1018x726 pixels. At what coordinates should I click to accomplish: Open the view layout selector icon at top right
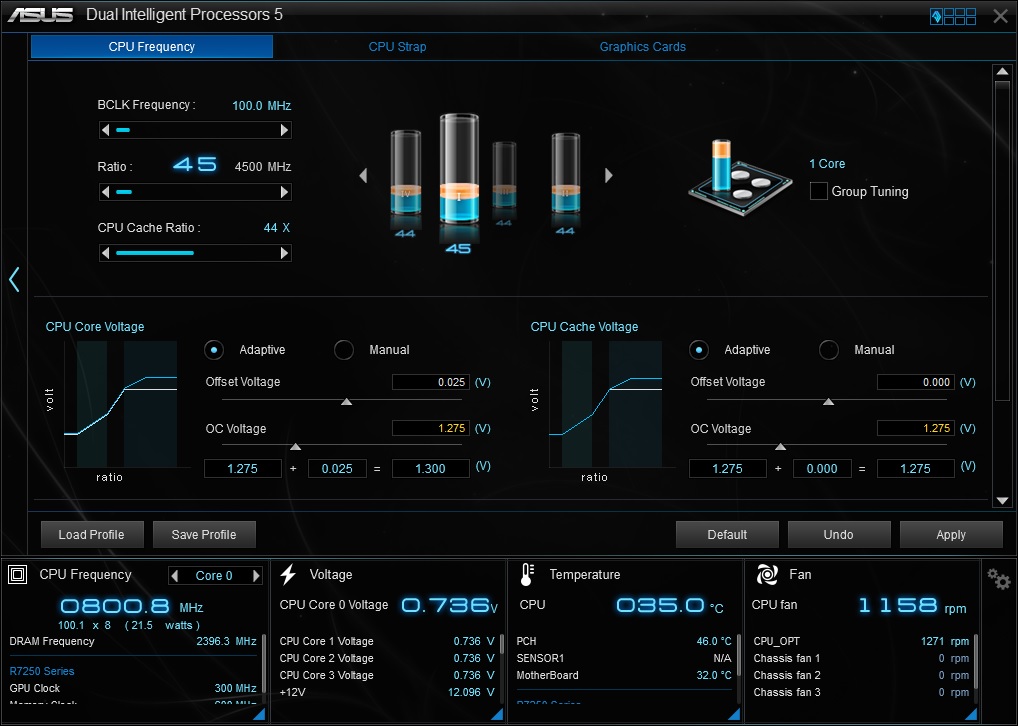pos(953,16)
